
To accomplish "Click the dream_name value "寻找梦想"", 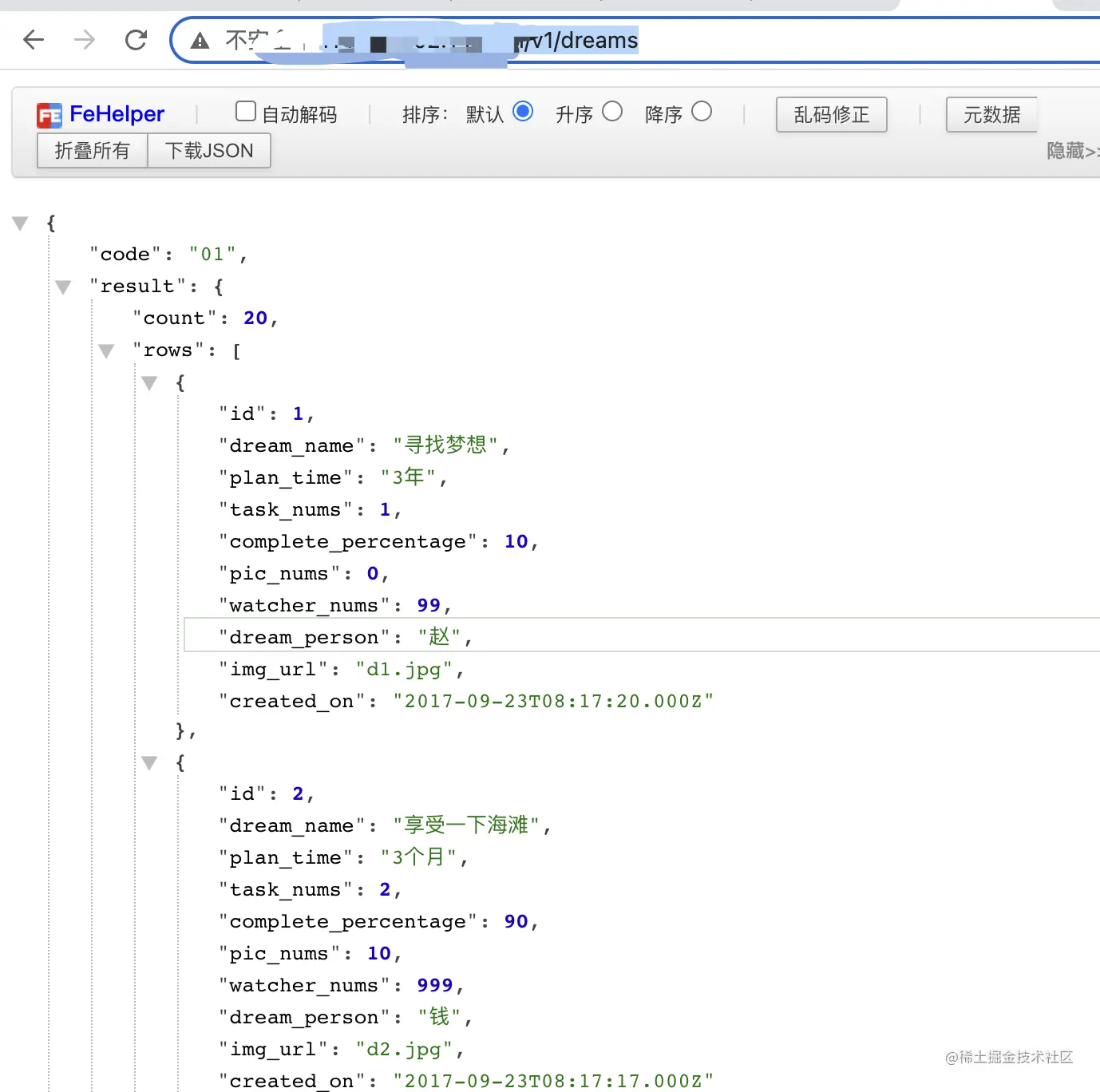I will click(x=446, y=445).
